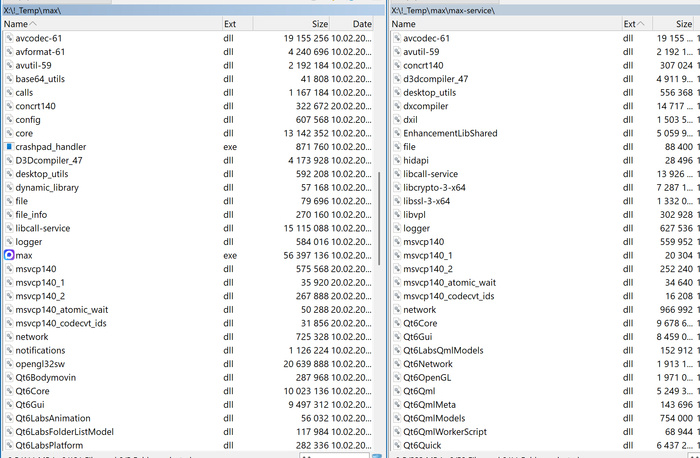
Task: Select Qt6QmlModels file name
Action: pos(434,418)
